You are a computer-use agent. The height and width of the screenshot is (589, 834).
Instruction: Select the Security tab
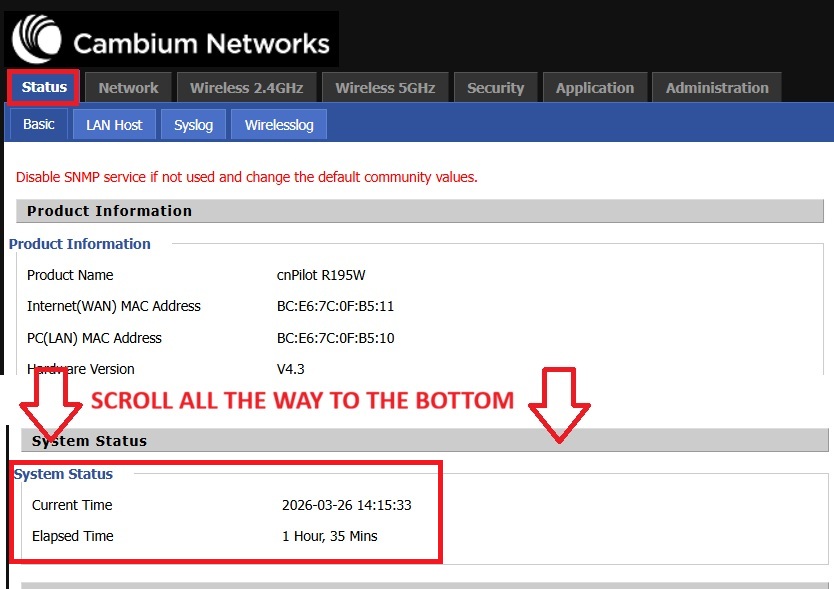495,88
